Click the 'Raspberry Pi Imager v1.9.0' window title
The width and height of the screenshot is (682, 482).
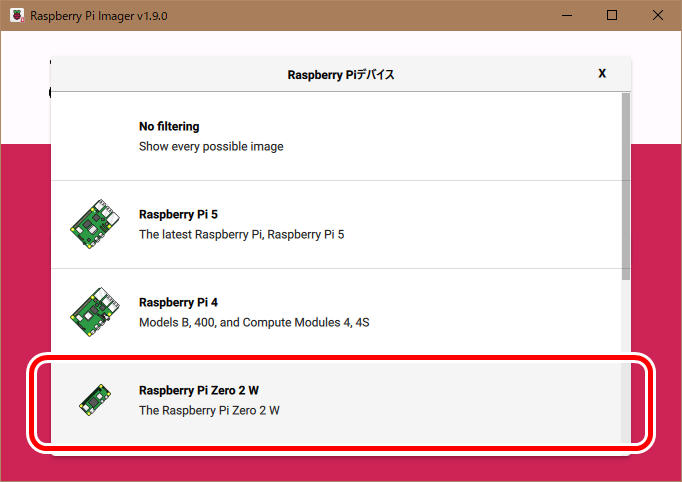(99, 17)
